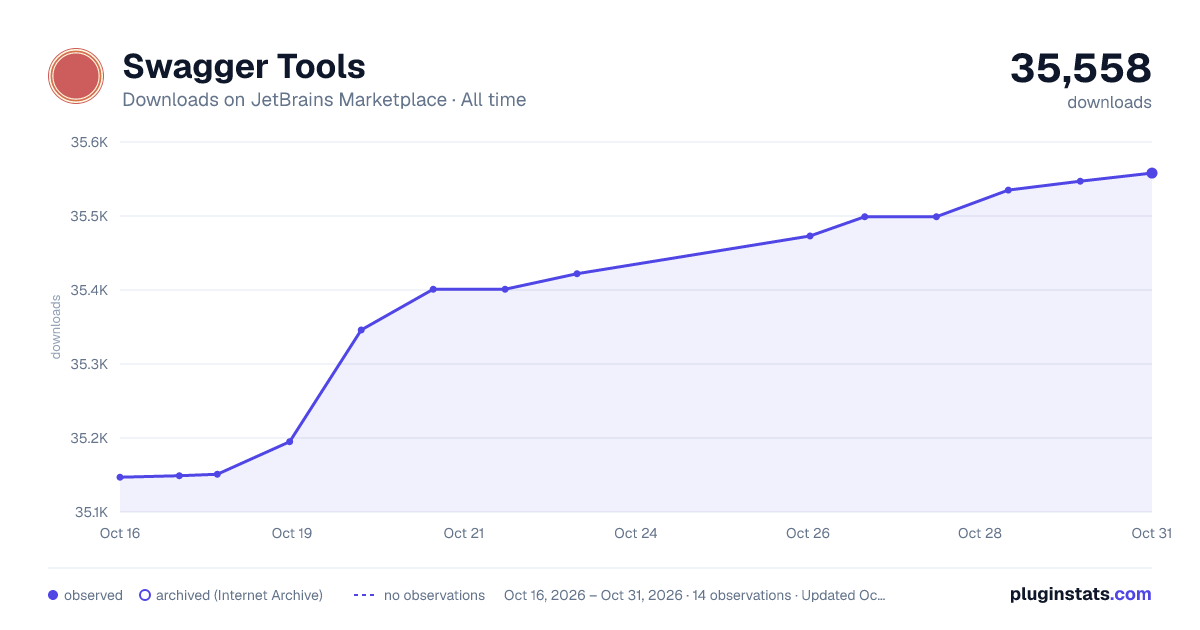Click the 35.6K y-axis label
The width and height of the screenshot is (1200, 630).
click(x=89, y=142)
